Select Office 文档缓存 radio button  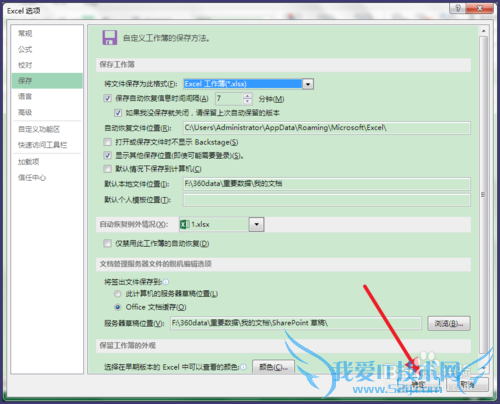[117, 307]
